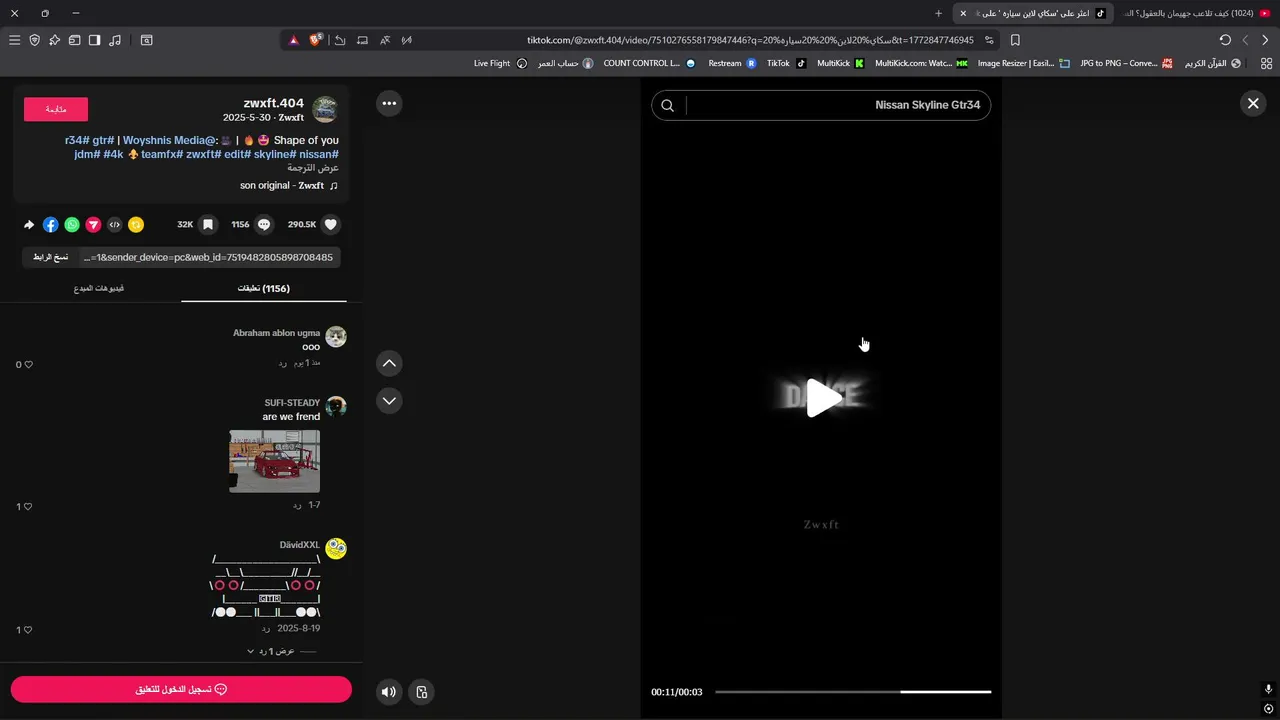Close the video viewer with the X button
Viewport: 1280px width, 720px height.
(1253, 103)
